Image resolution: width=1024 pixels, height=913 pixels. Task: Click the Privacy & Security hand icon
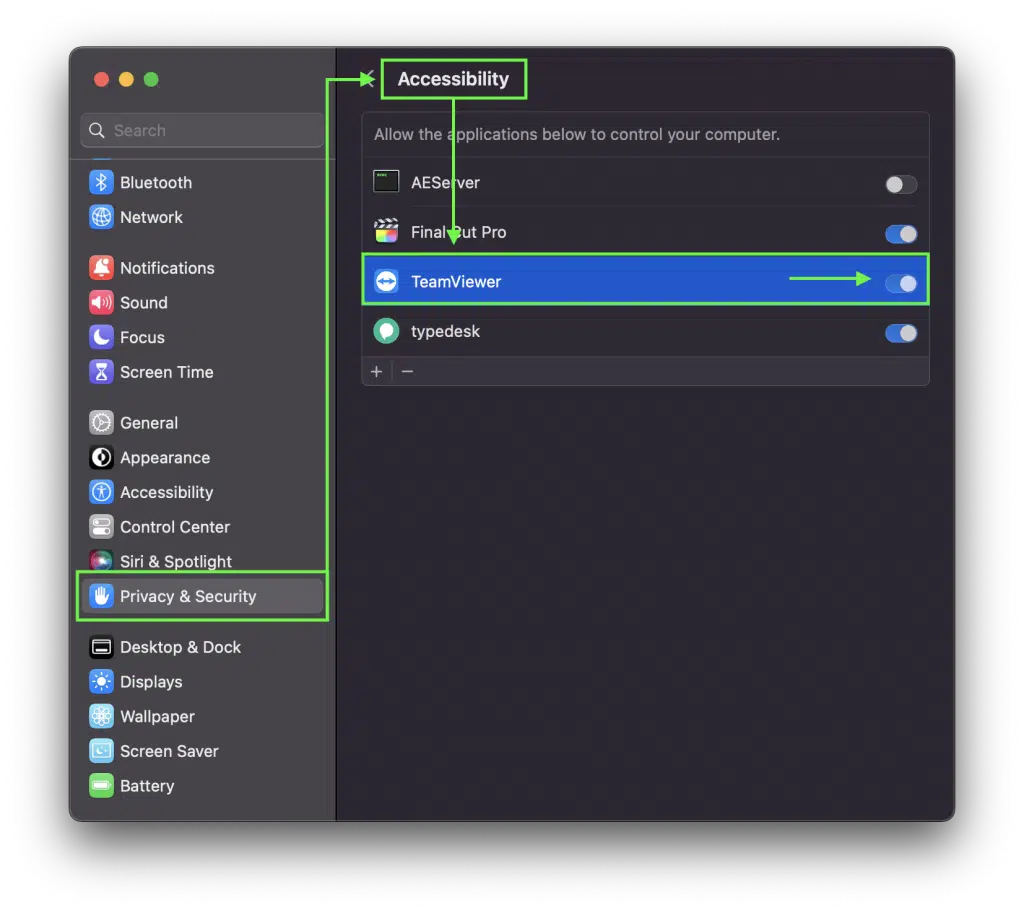coord(101,596)
